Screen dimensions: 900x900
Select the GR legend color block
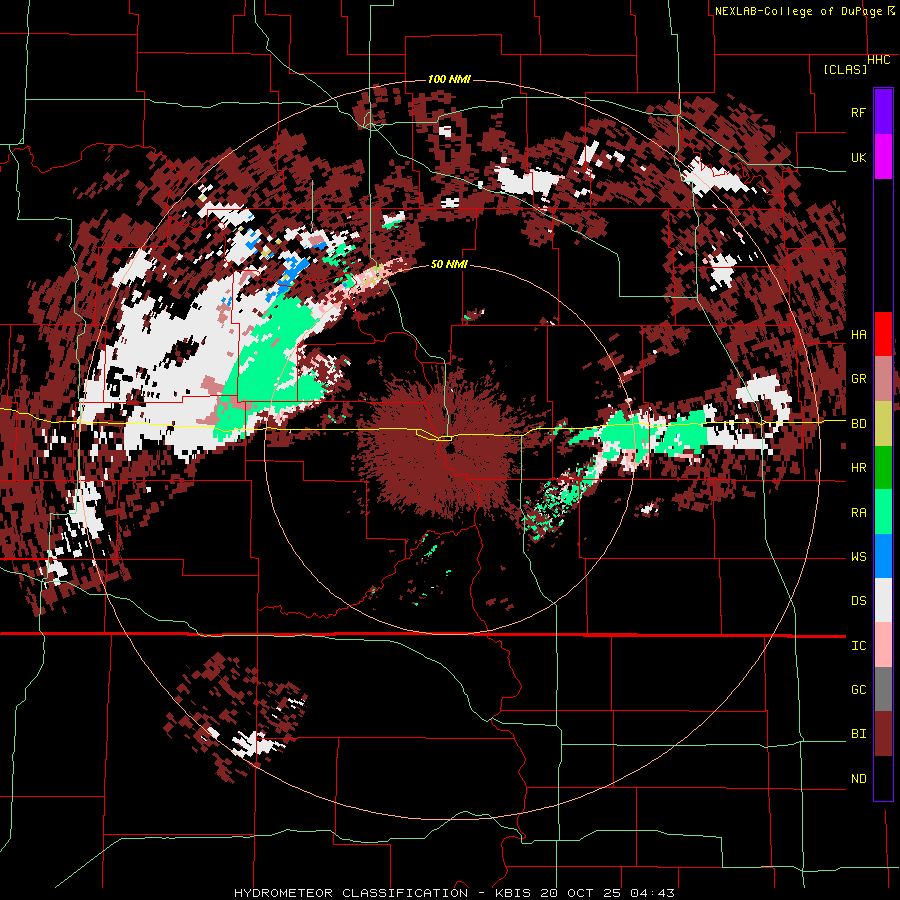coord(883,379)
